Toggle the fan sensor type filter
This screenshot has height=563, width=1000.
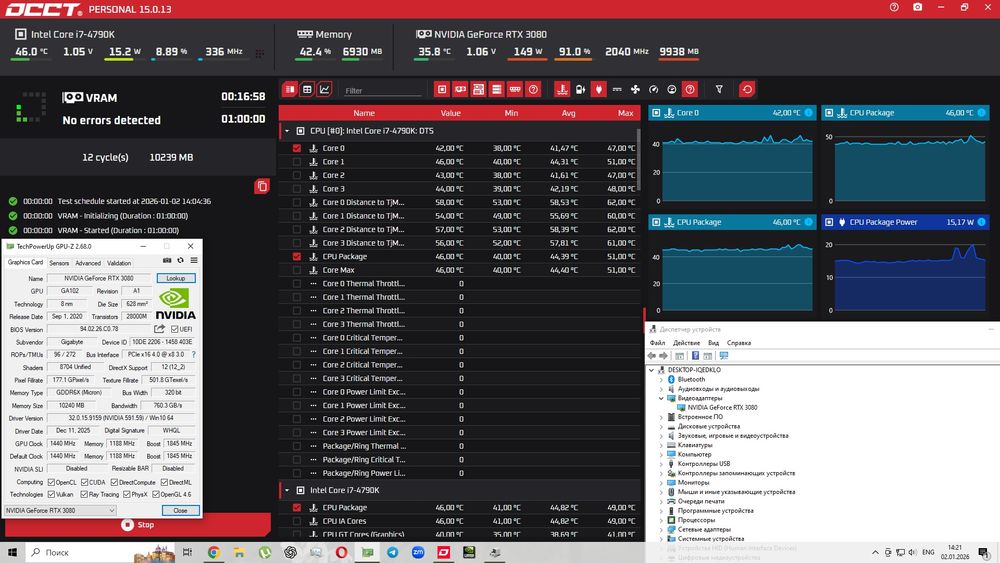[635, 90]
